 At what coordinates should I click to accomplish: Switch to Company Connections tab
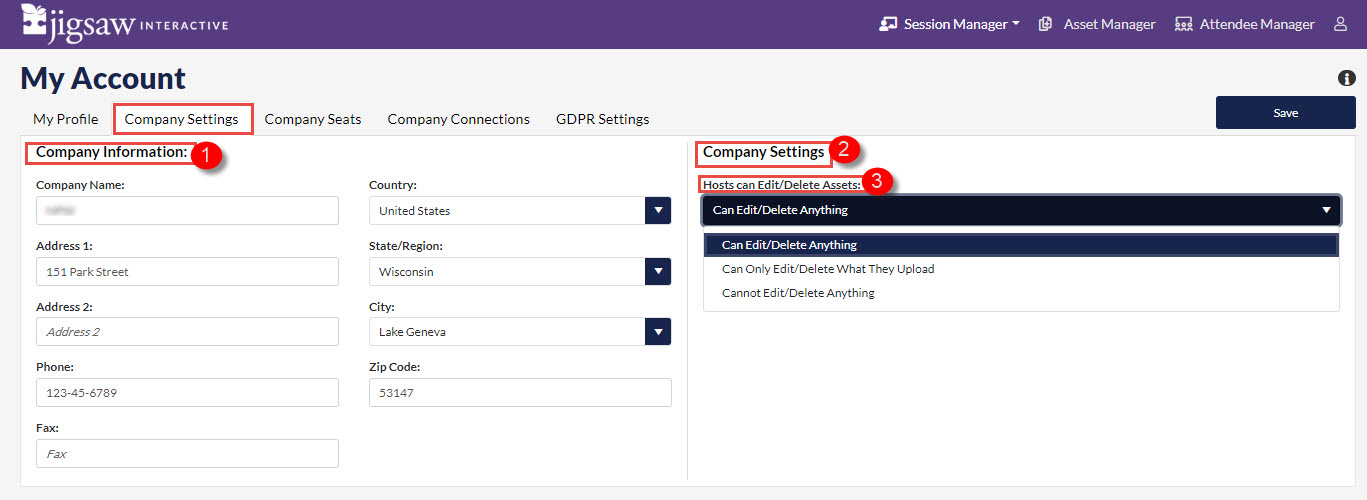click(x=458, y=119)
